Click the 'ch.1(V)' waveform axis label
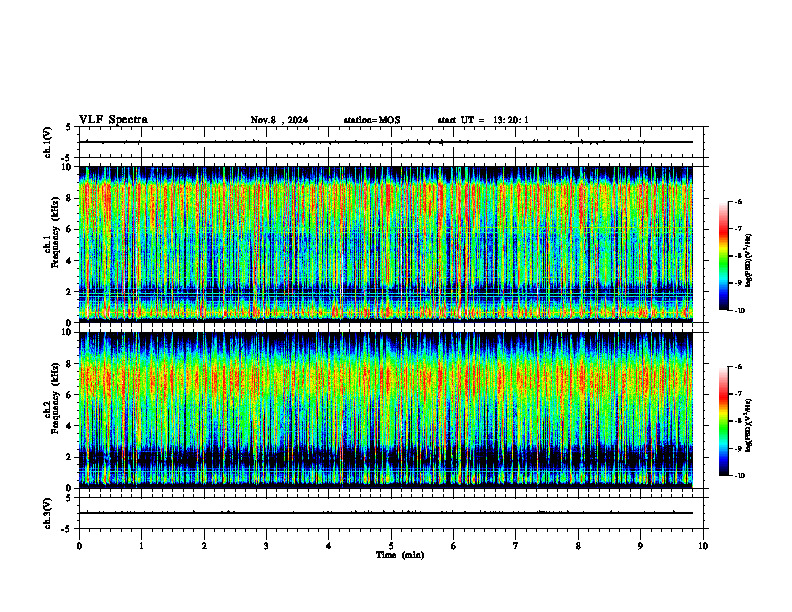 (47, 142)
